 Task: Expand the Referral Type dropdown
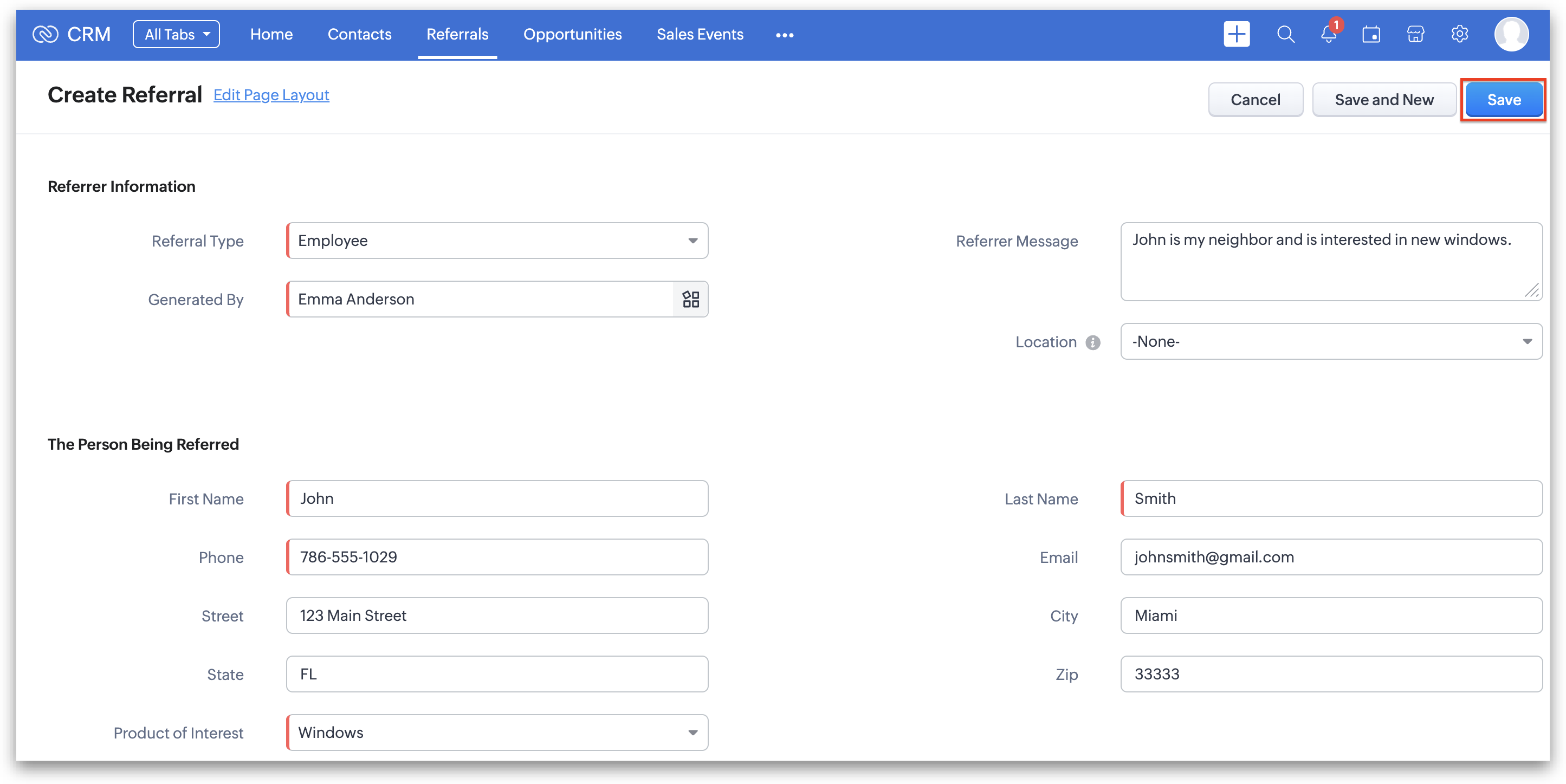pos(497,241)
